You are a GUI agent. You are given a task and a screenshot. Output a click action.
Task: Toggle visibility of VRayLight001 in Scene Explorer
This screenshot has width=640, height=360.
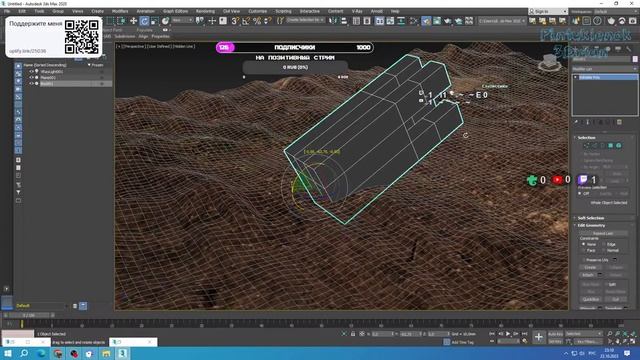[31, 71]
